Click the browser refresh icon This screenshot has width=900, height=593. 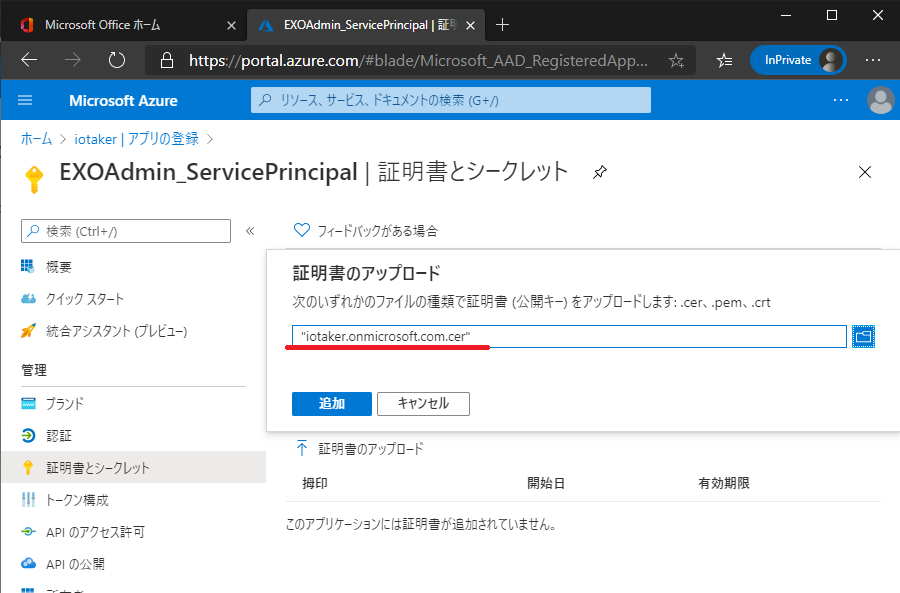[117, 60]
